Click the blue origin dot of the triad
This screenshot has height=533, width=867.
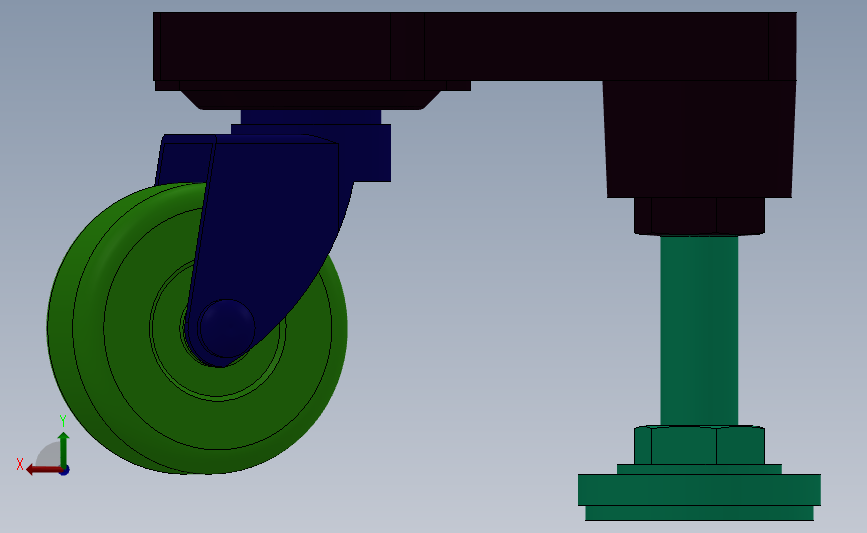pos(65,471)
